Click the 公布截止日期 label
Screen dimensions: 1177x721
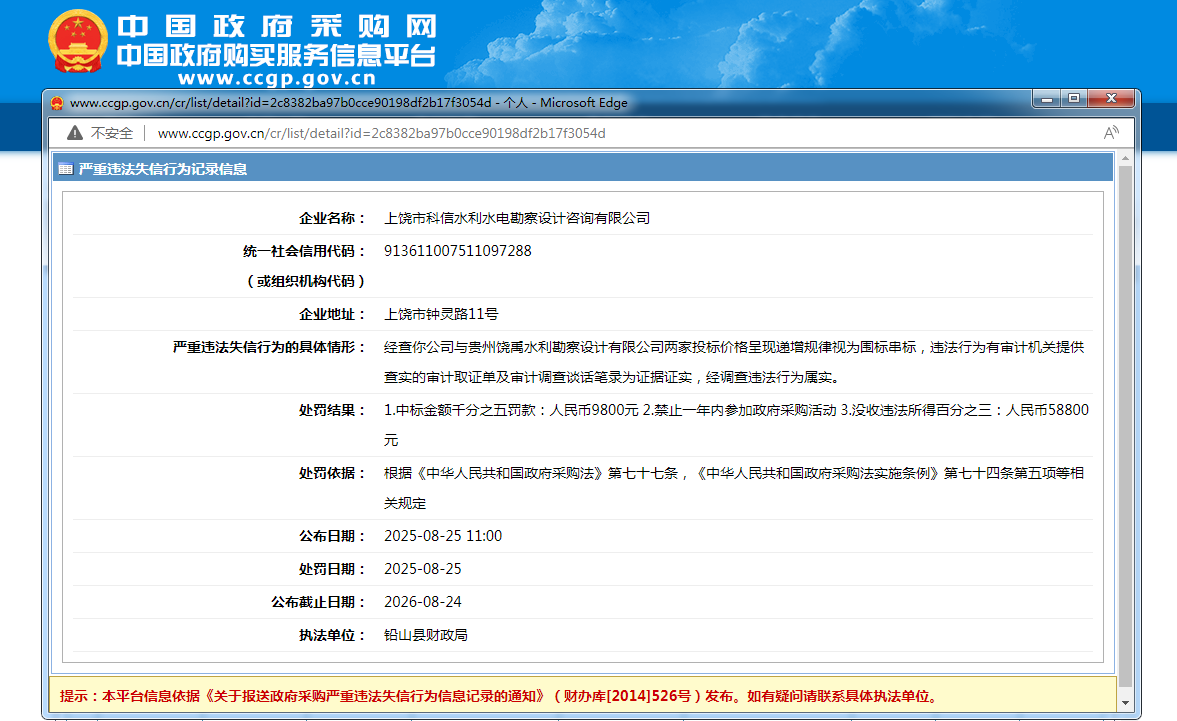pos(318,602)
